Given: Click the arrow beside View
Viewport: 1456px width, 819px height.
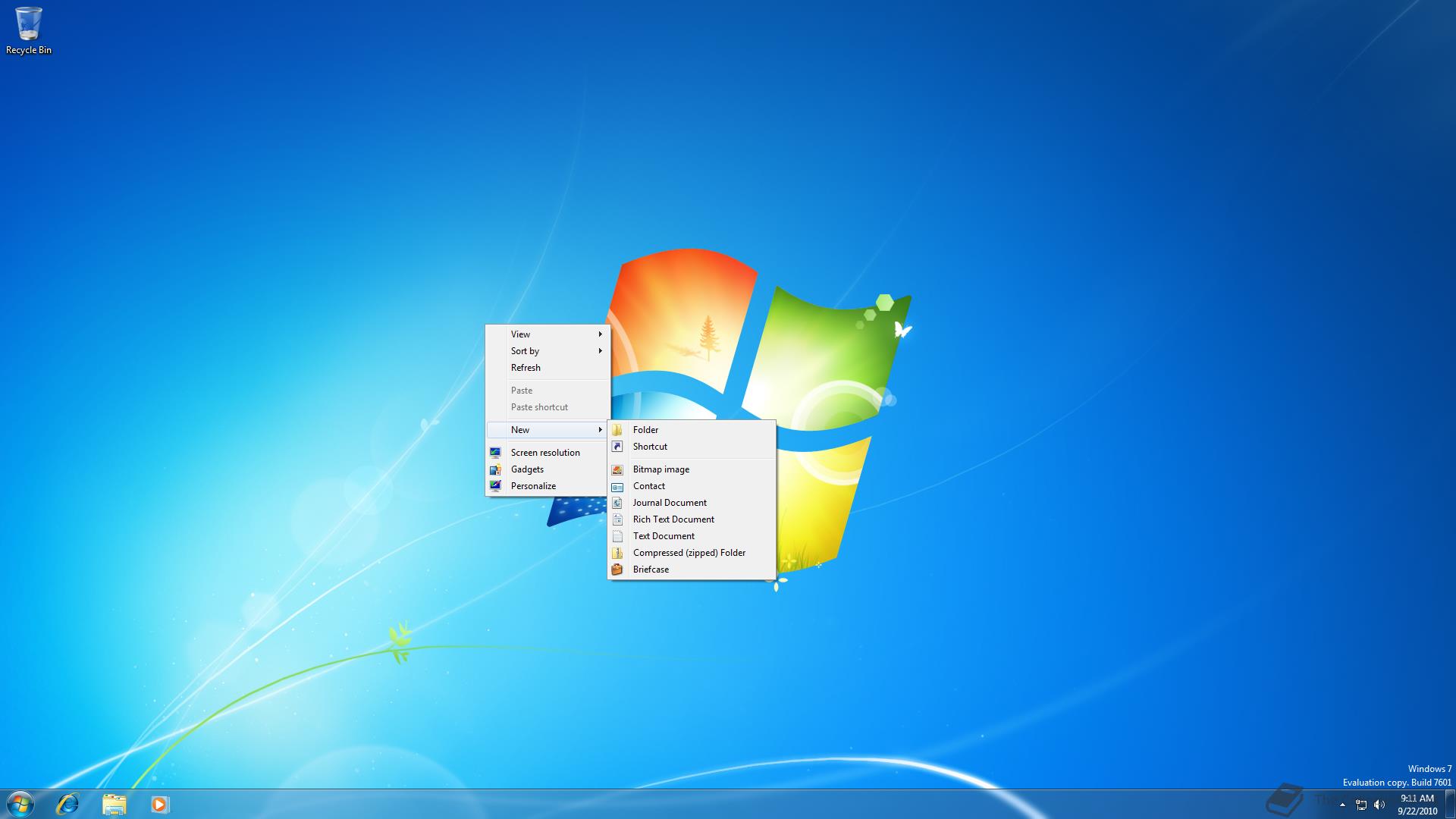Looking at the screenshot, I should 600,334.
